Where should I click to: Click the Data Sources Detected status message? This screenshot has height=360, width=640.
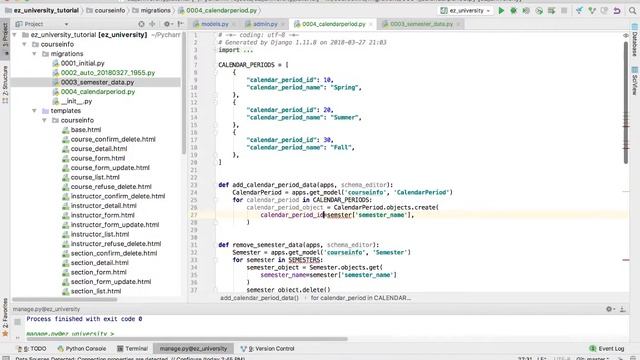tap(130, 358)
